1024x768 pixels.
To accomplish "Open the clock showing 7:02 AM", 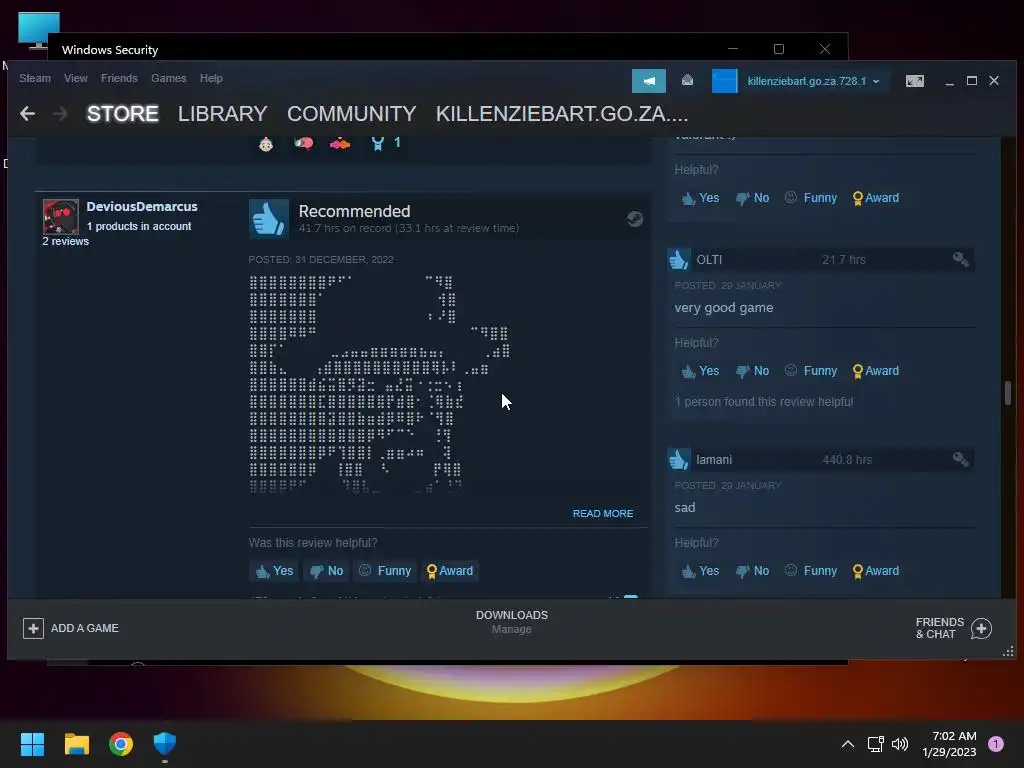I will coord(949,744).
